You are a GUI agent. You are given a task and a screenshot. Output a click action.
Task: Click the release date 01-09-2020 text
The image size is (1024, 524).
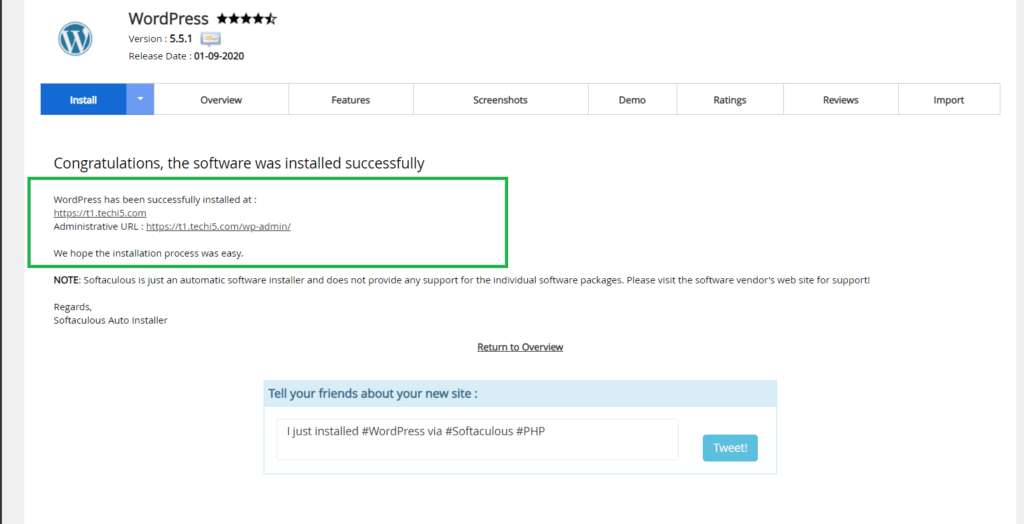(219, 56)
